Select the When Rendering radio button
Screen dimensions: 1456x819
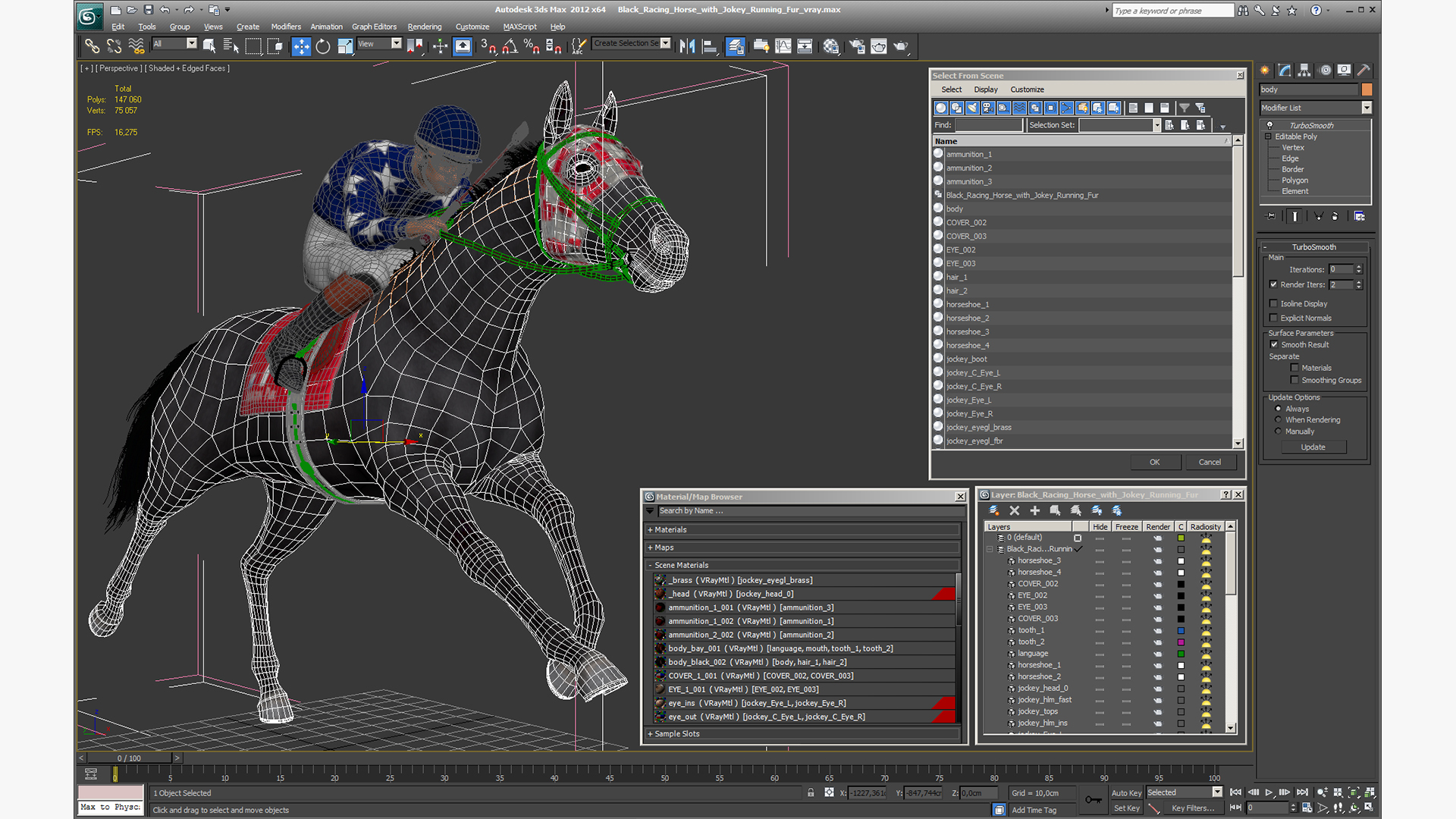click(x=1279, y=419)
